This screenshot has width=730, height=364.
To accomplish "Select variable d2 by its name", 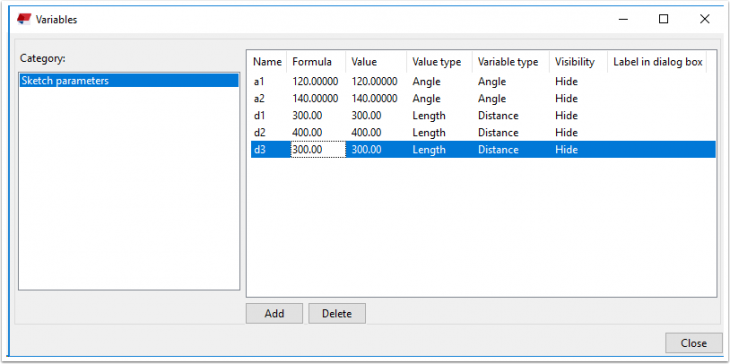I will coord(260,133).
